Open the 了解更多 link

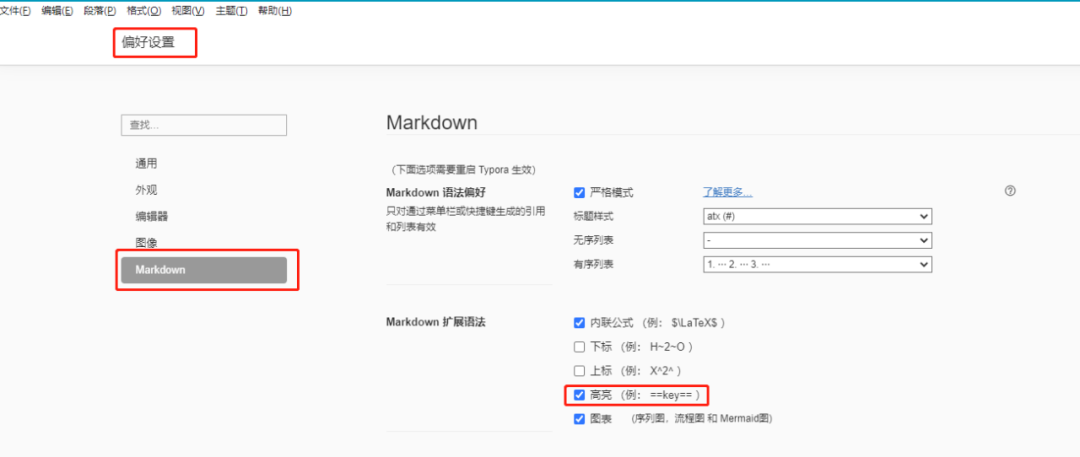[x=727, y=192]
